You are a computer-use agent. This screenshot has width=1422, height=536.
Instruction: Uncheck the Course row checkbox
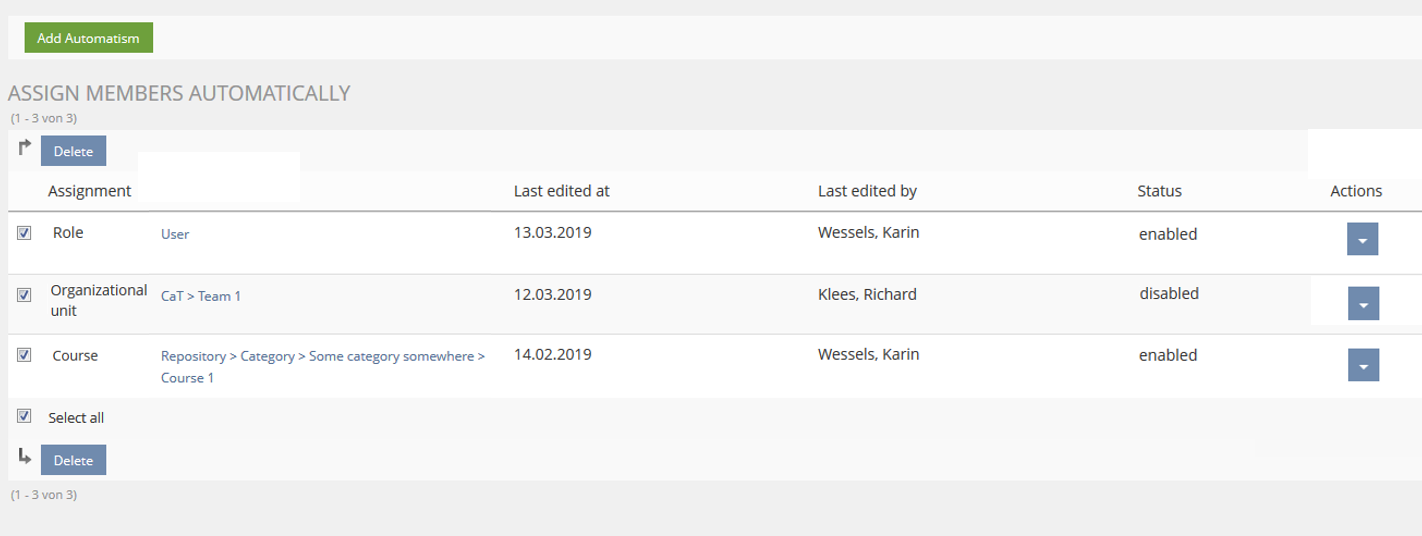(25, 355)
